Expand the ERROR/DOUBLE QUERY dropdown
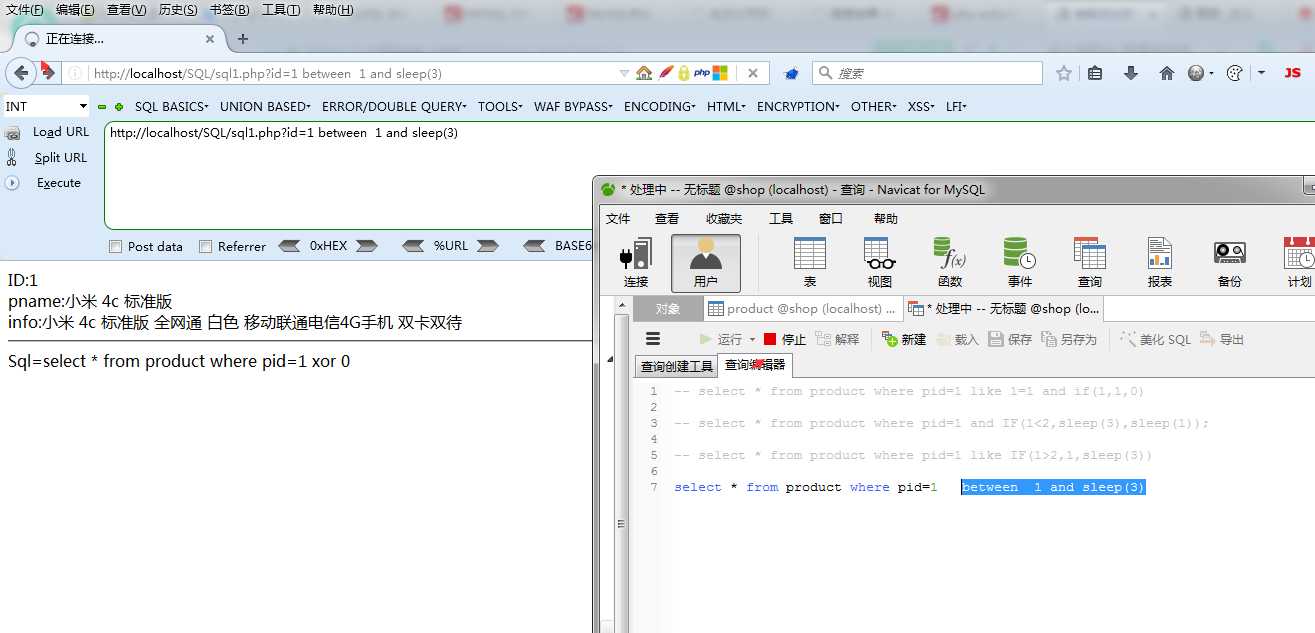This screenshot has height=633, width=1315. click(395, 106)
